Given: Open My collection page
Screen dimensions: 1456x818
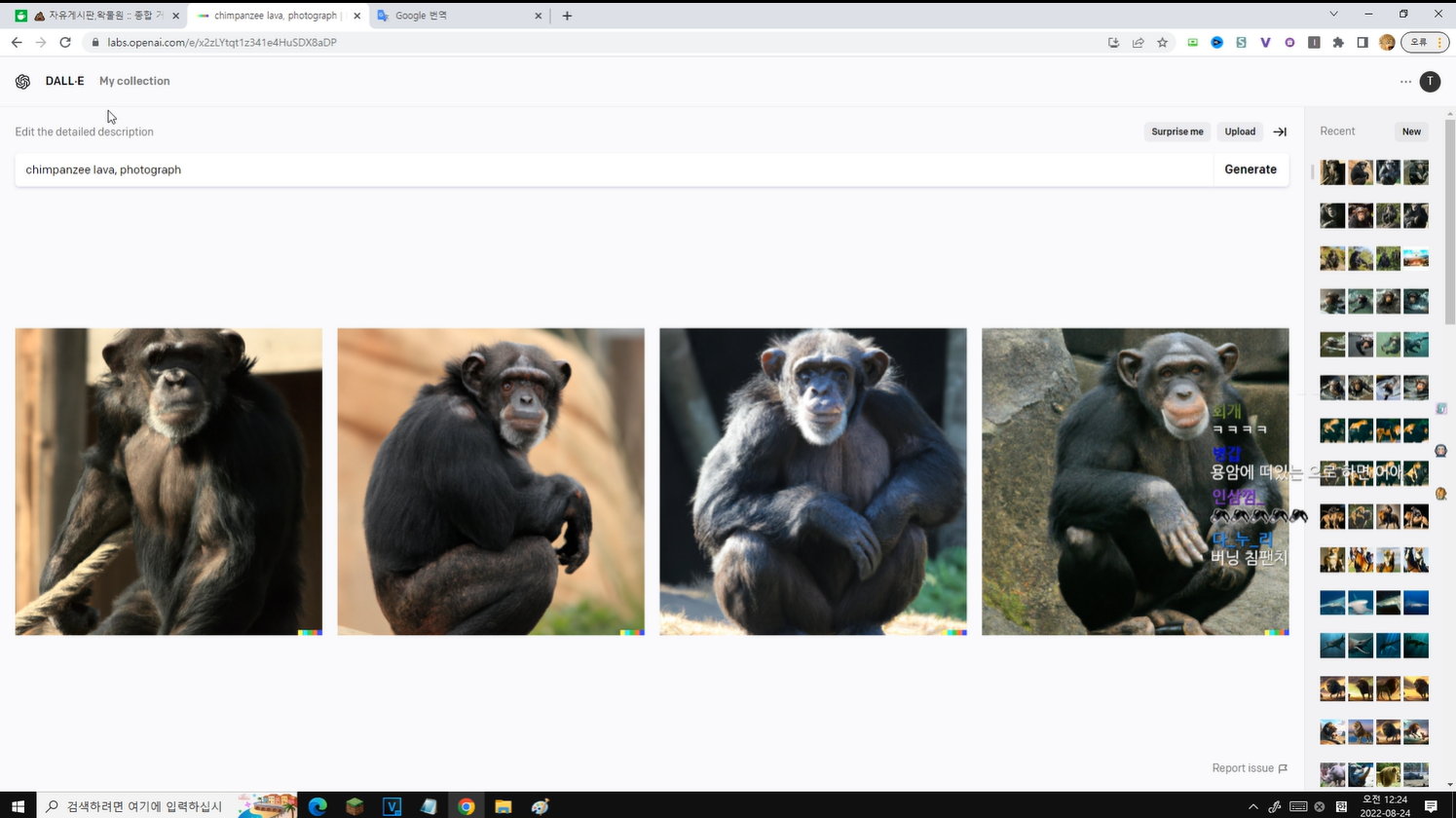Looking at the screenshot, I should 134,81.
